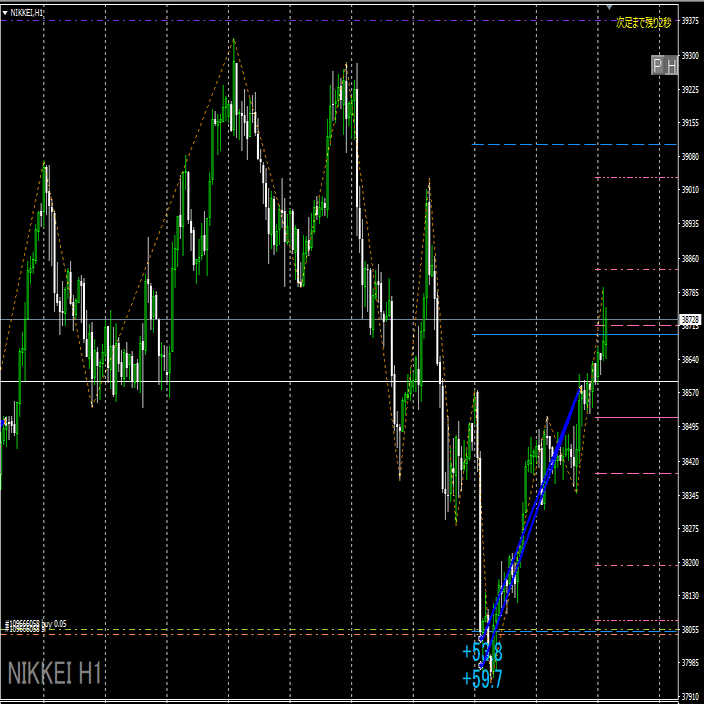704x704 pixels.
Task: Click the 39225 price on the scale
Action: (x=691, y=89)
